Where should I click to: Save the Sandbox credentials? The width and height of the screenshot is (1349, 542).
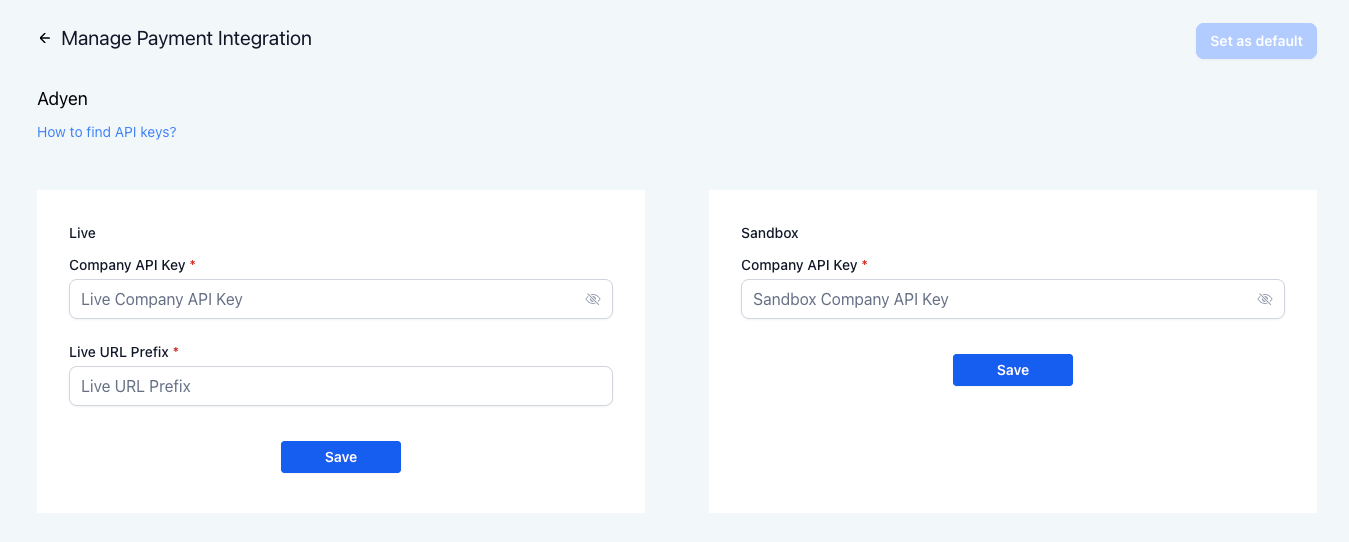[1013, 370]
